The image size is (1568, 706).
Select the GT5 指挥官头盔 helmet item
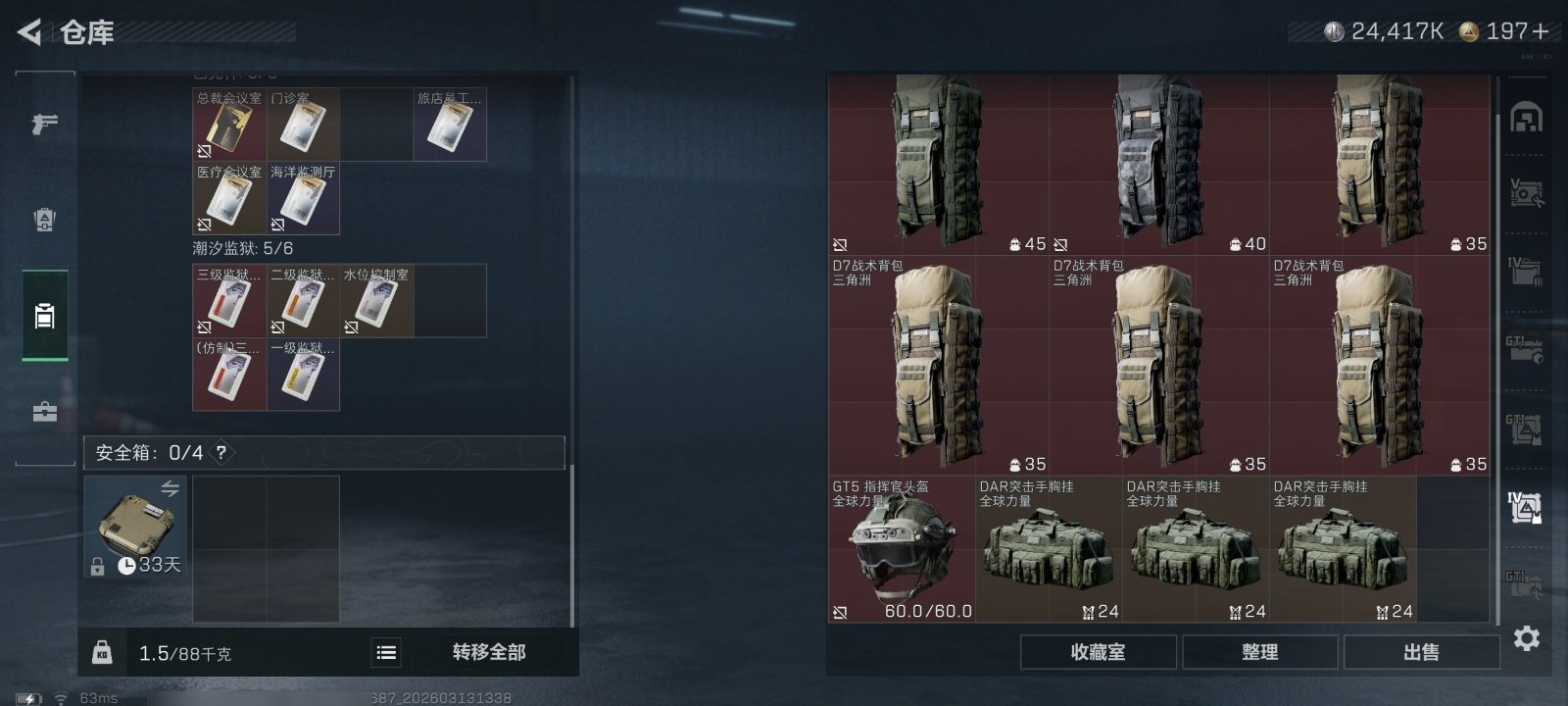click(902, 549)
